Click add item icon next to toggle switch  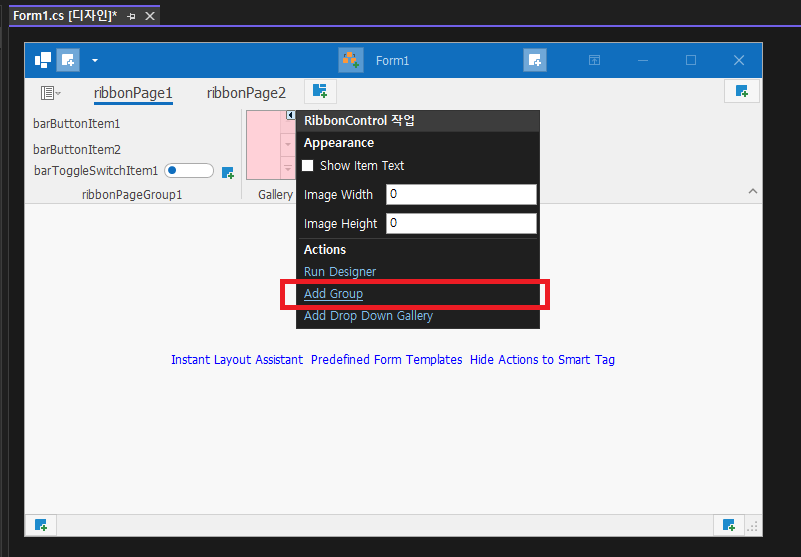pyautogui.click(x=228, y=173)
